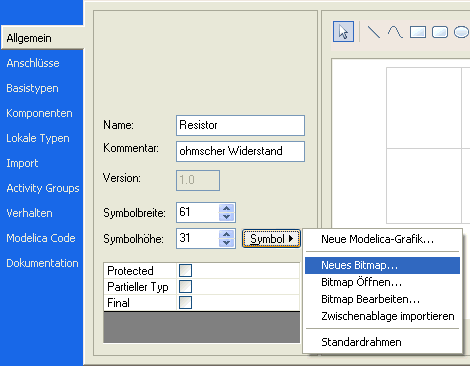Open the Anschlüsse section
Image resolution: width=470 pixels, height=366 pixels.
tap(33, 63)
